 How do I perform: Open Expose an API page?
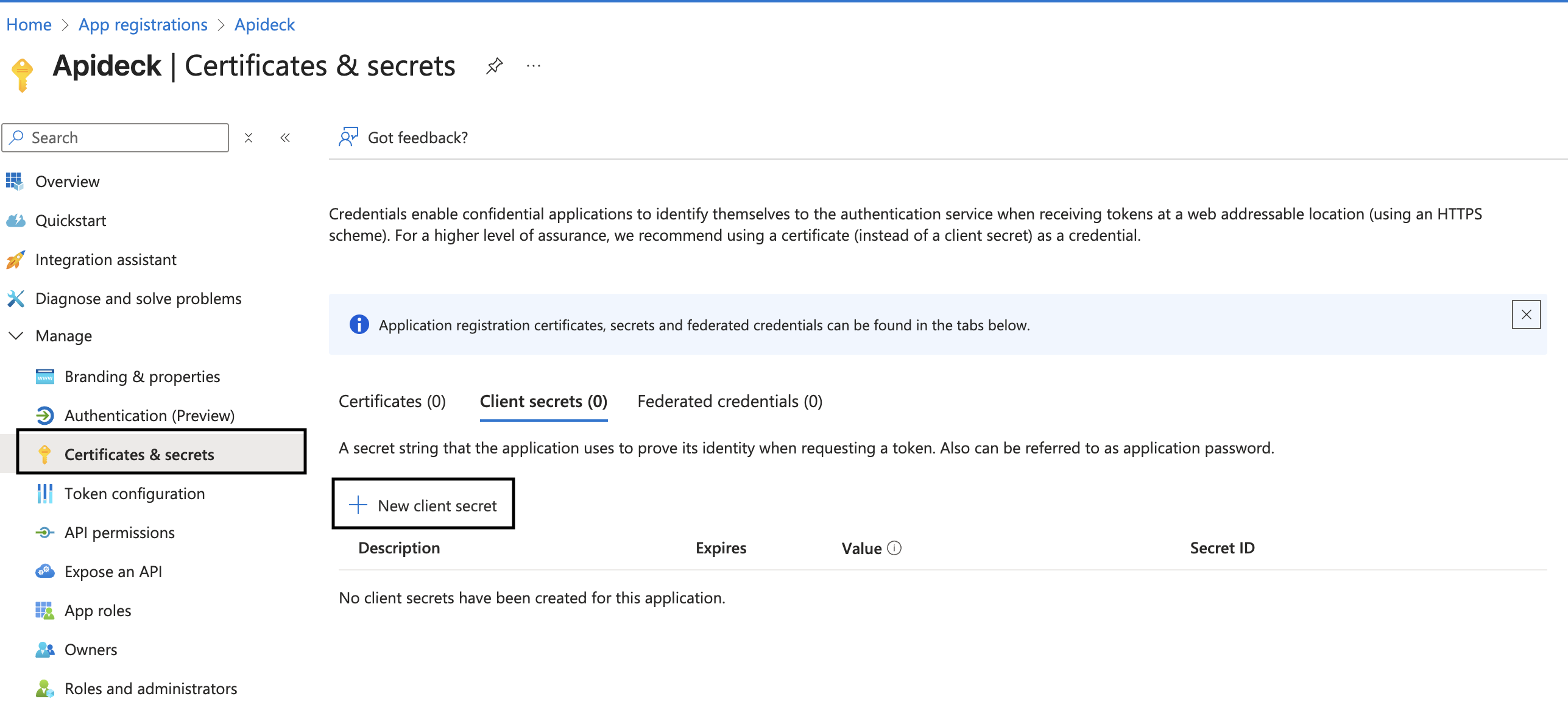click(x=113, y=572)
